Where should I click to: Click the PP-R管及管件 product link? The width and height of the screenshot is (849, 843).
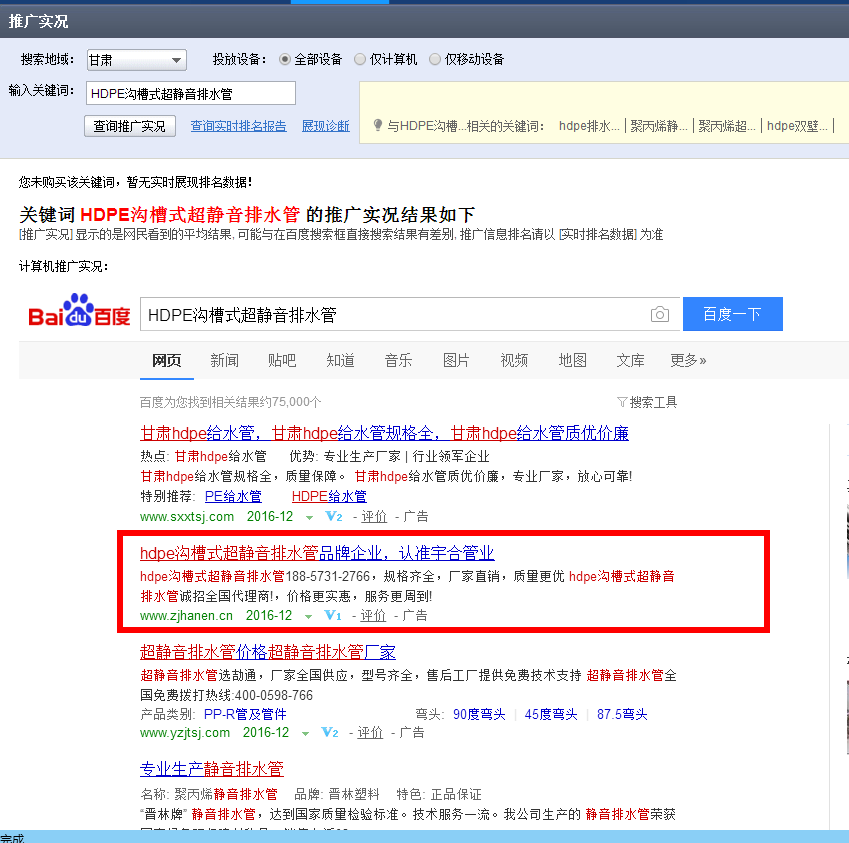[245, 714]
